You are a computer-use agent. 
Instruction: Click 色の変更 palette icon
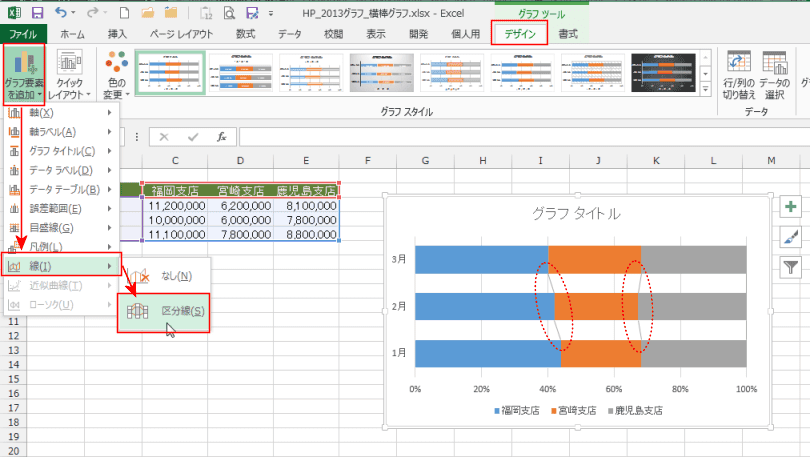click(x=116, y=61)
